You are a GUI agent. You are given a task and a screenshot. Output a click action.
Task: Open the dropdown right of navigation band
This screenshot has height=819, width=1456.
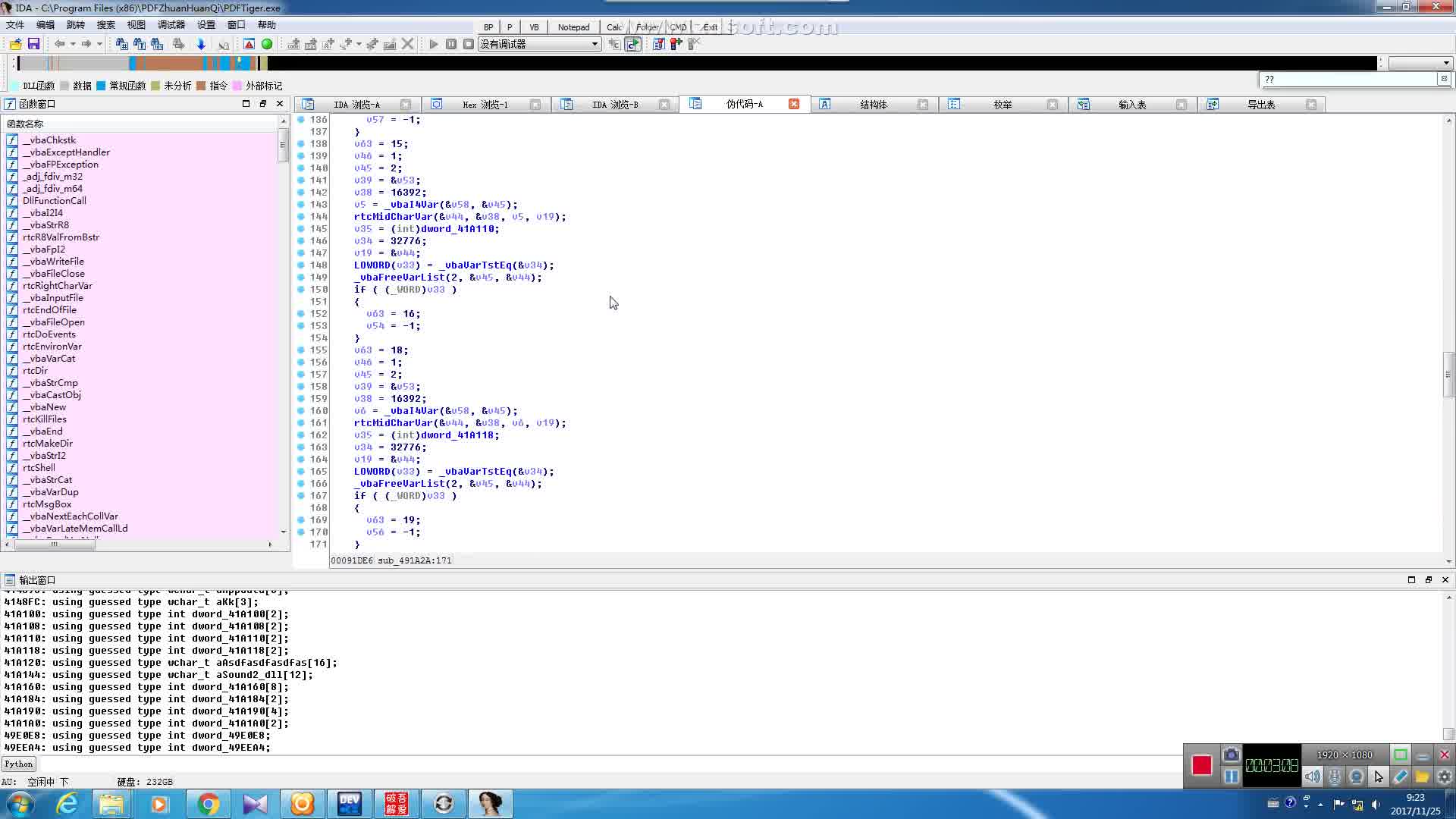pos(1445,63)
